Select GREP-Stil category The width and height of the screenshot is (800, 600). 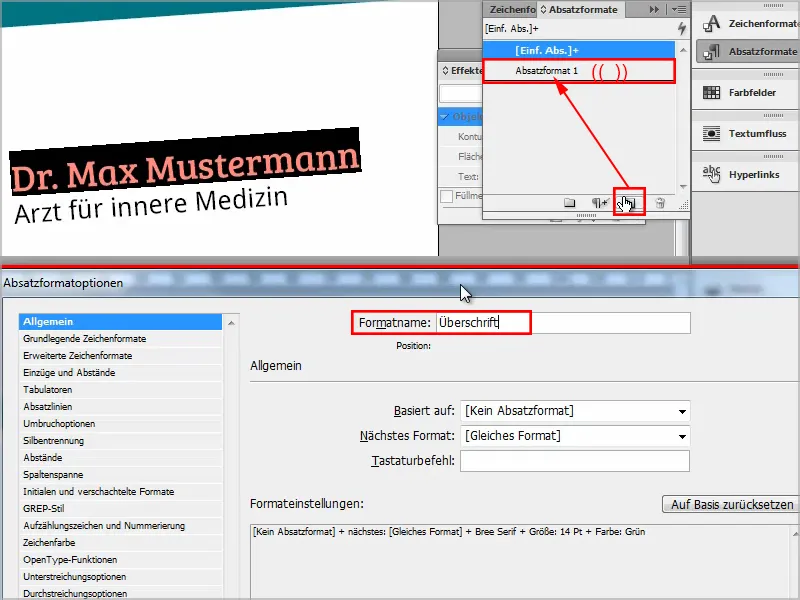point(120,509)
